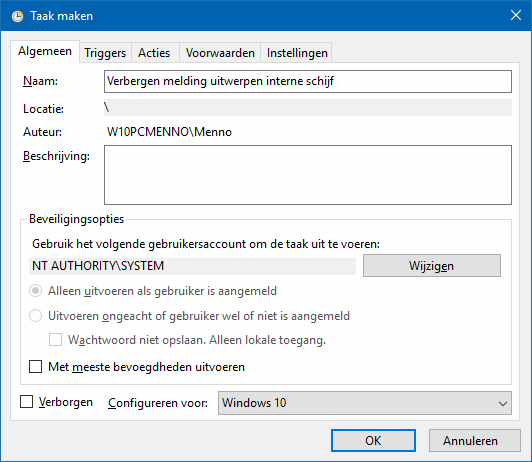This screenshot has height=462, width=532.
Task: Click into the Naam text field
Action: 308,81
